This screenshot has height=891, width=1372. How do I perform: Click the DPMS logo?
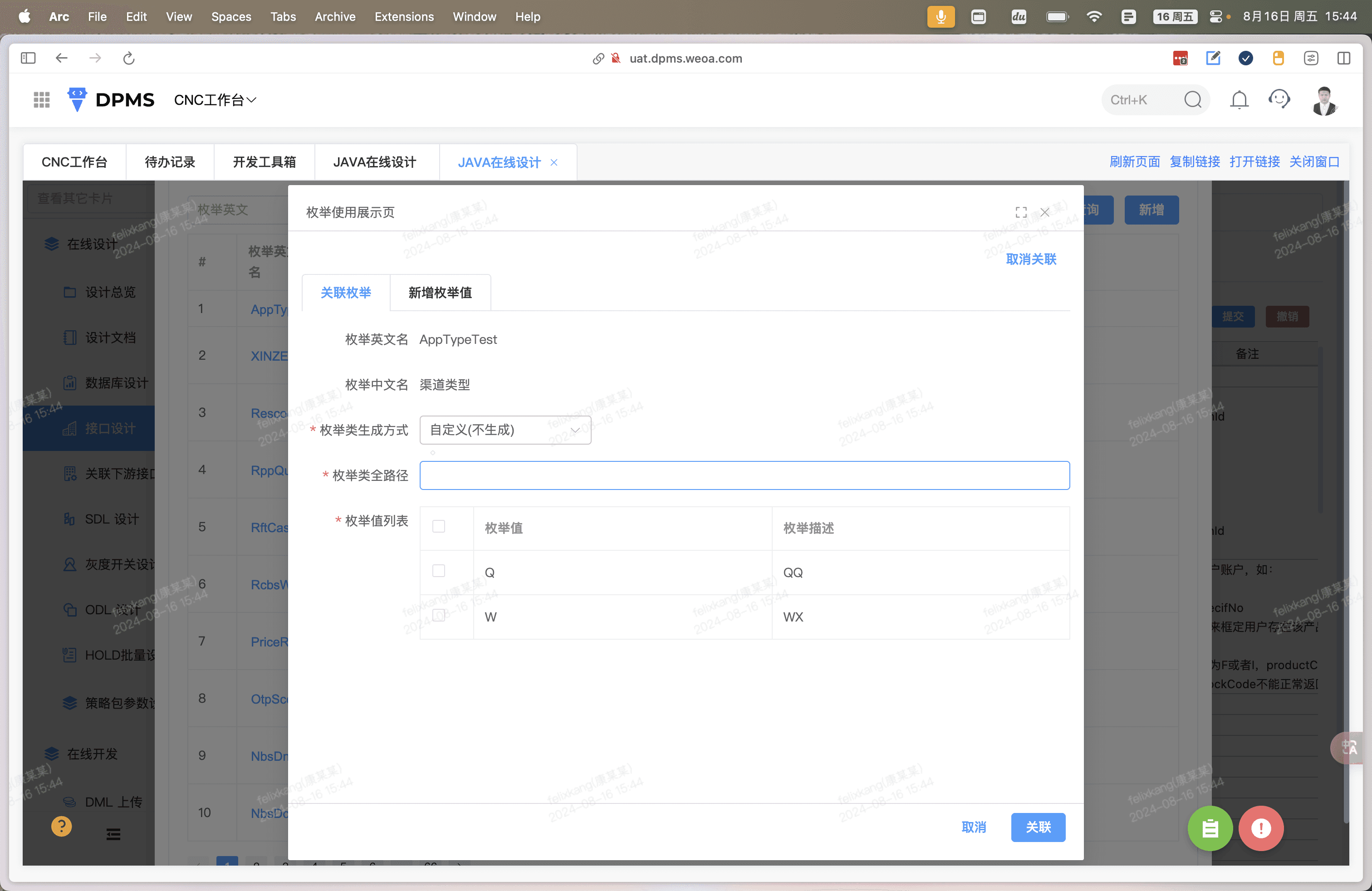[111, 100]
